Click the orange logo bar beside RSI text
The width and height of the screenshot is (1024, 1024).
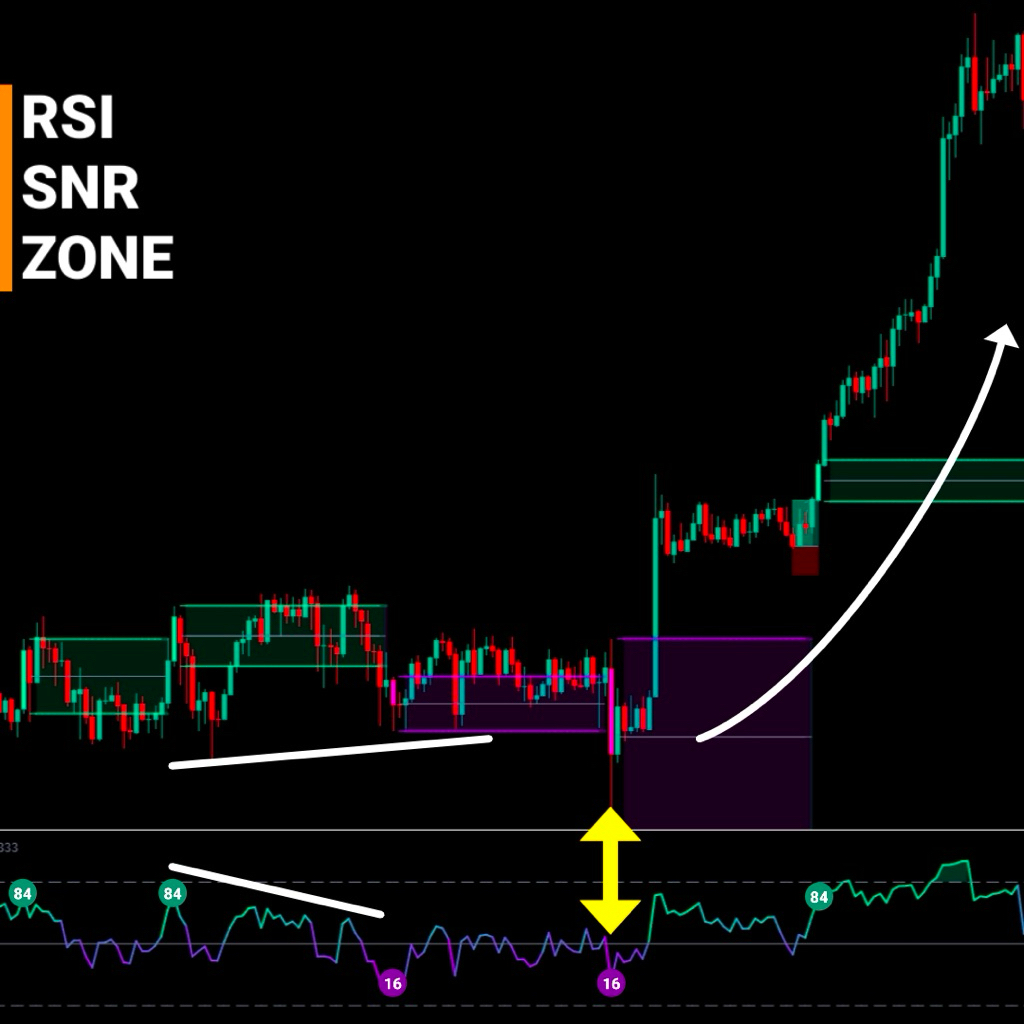(7, 185)
